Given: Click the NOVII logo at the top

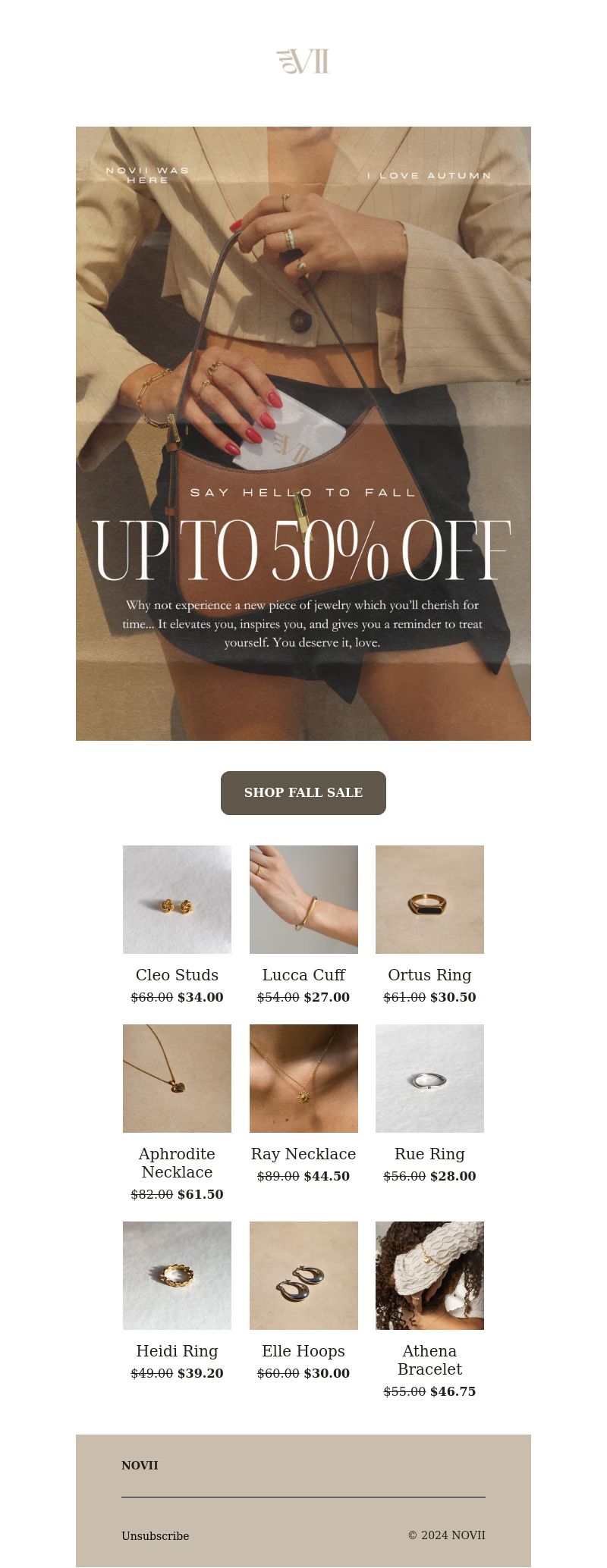Looking at the screenshot, I should click(303, 61).
